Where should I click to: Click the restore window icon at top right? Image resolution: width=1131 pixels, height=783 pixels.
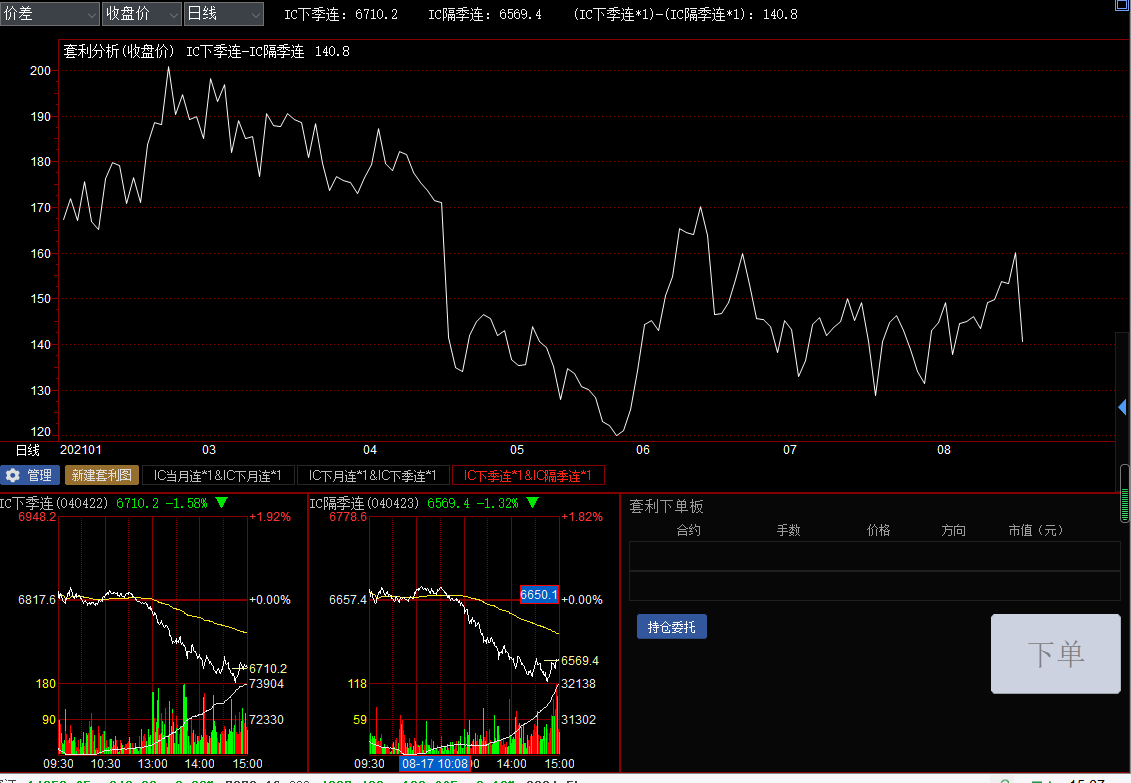coord(1120,5)
